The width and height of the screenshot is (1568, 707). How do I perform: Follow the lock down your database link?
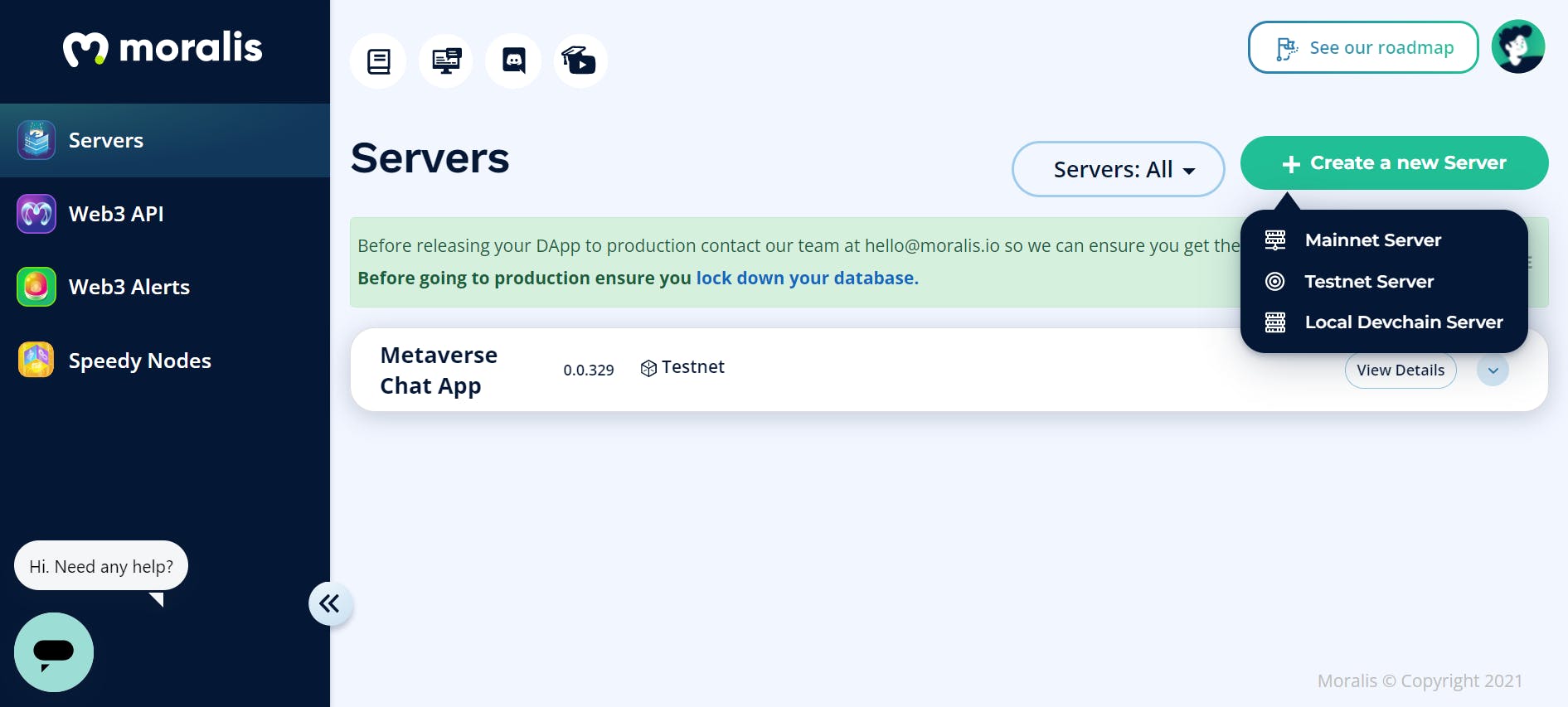807,278
